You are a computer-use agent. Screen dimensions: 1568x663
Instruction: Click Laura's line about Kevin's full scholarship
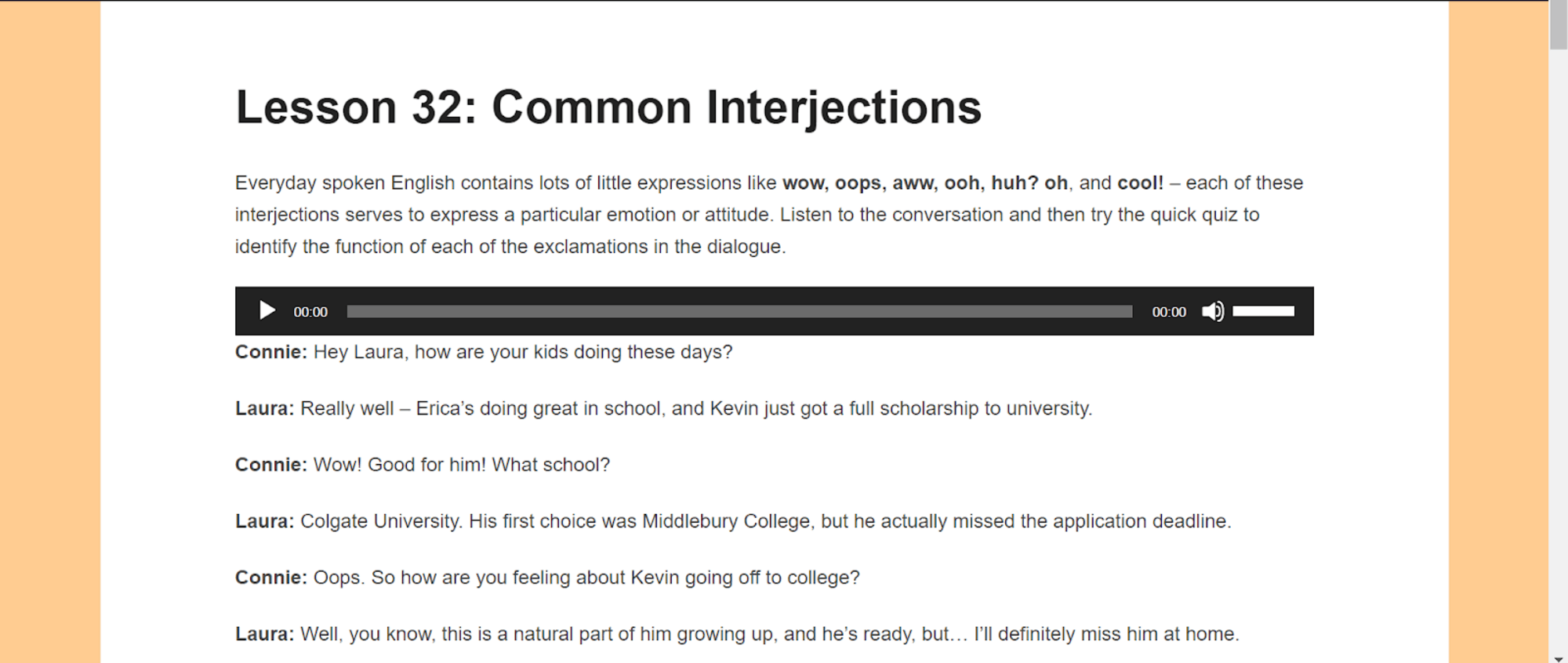[x=663, y=408]
